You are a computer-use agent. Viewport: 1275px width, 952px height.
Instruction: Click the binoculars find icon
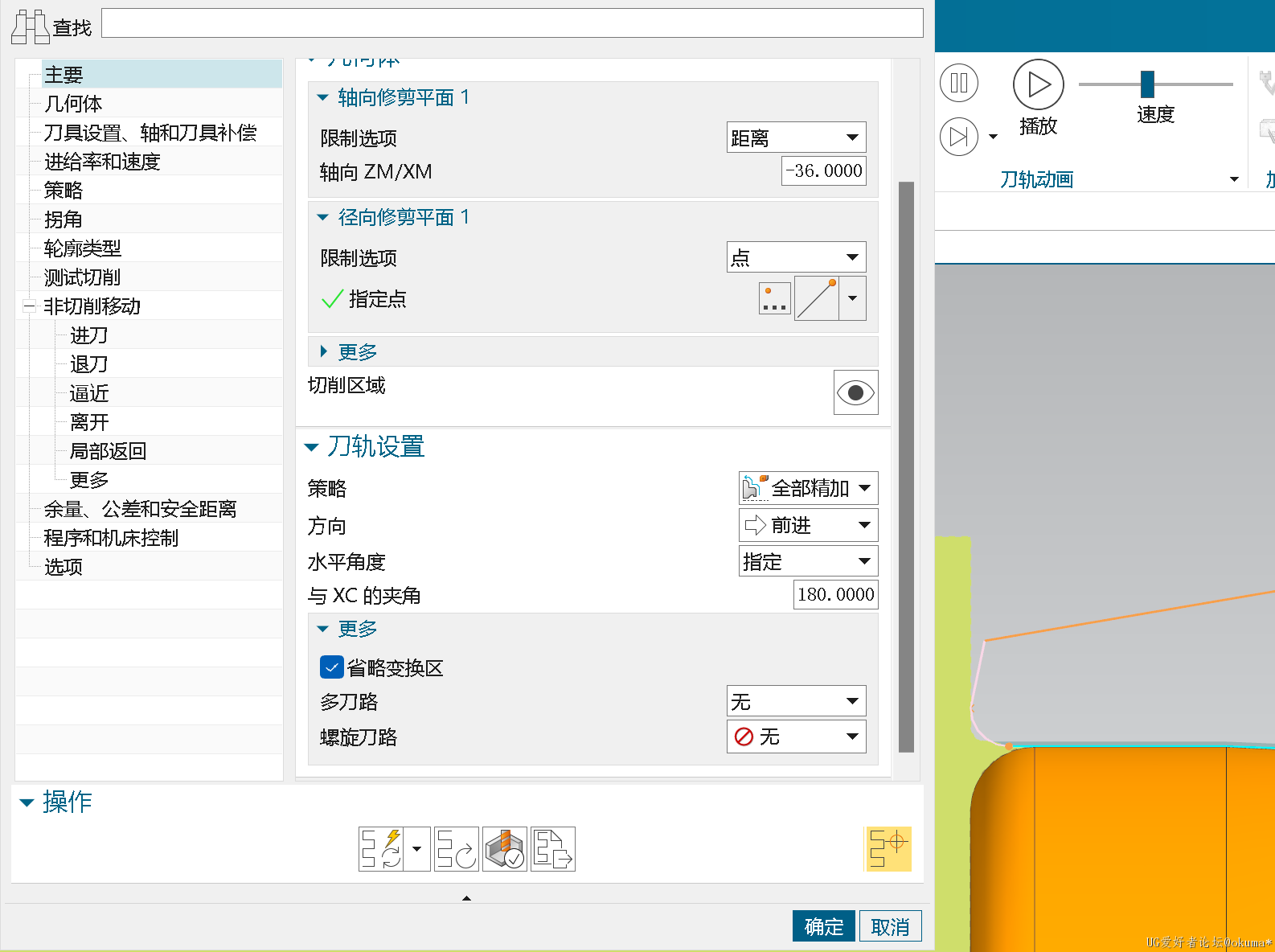[x=31, y=27]
